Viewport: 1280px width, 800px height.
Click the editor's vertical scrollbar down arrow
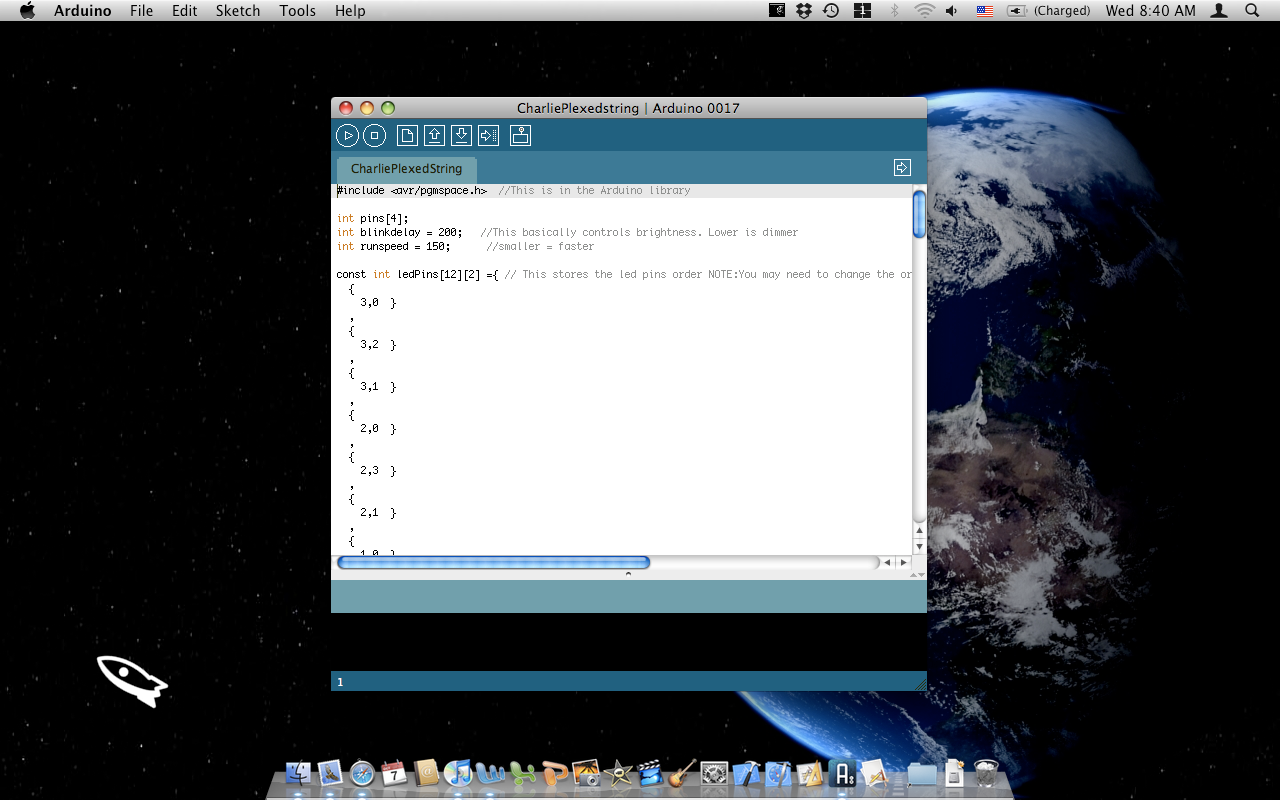(x=919, y=547)
